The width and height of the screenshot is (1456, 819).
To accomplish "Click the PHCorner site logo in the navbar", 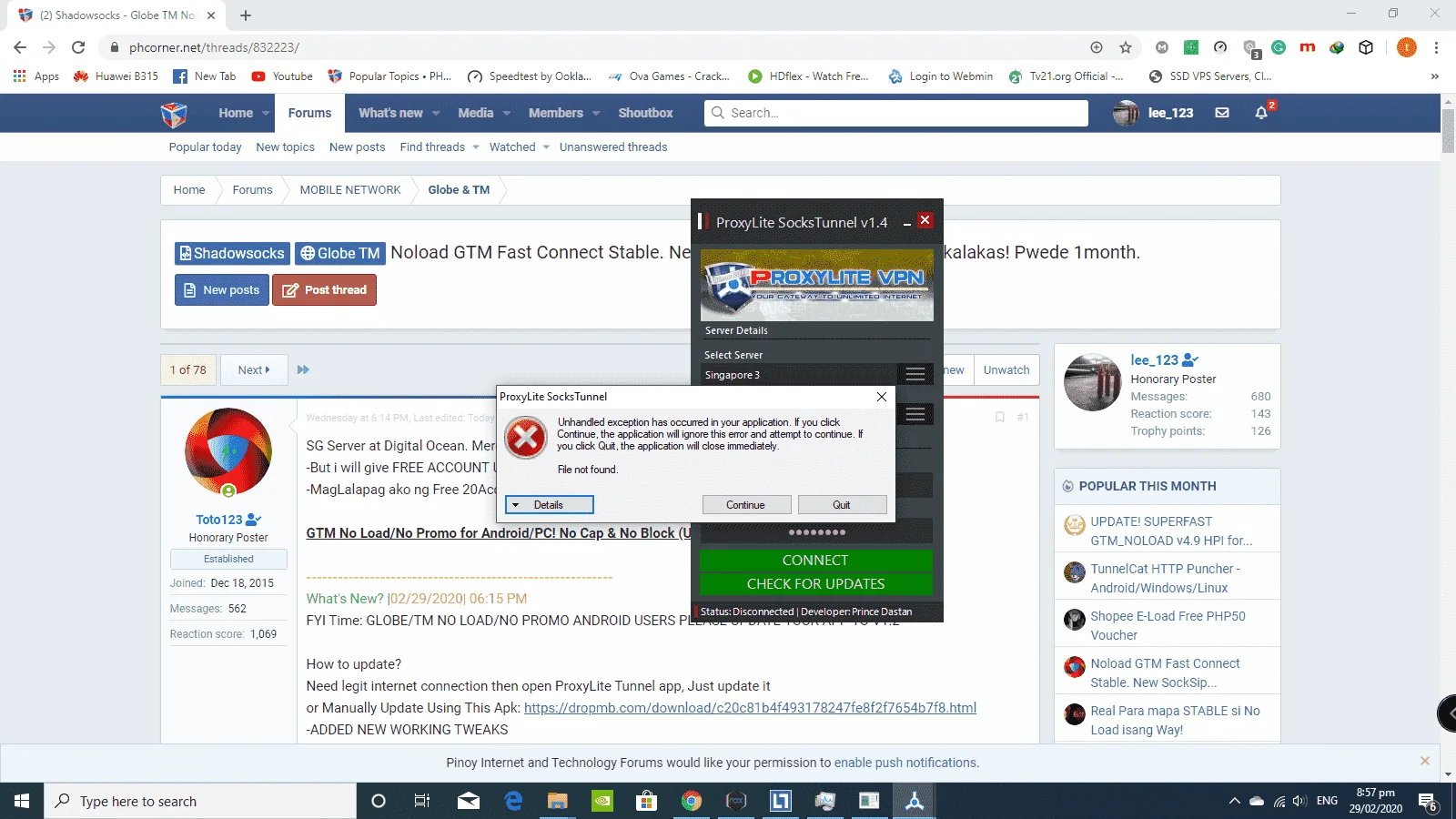I will click(x=174, y=114).
